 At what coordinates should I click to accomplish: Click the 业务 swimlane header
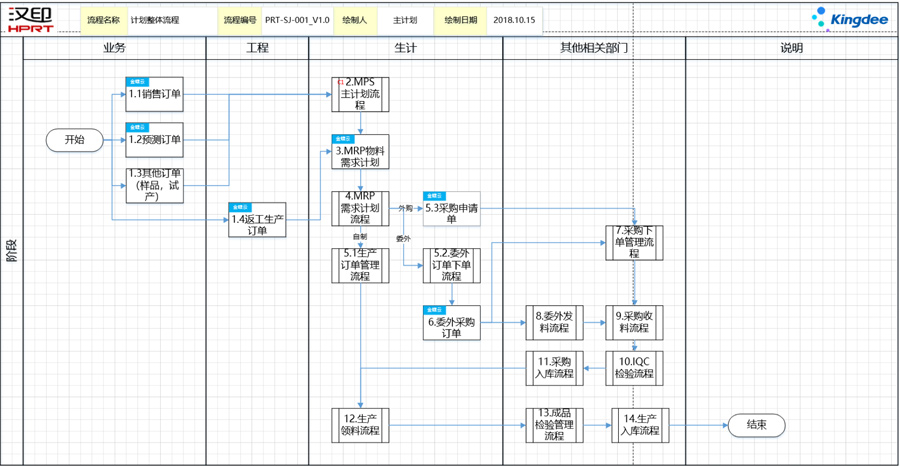[x=114, y=48]
